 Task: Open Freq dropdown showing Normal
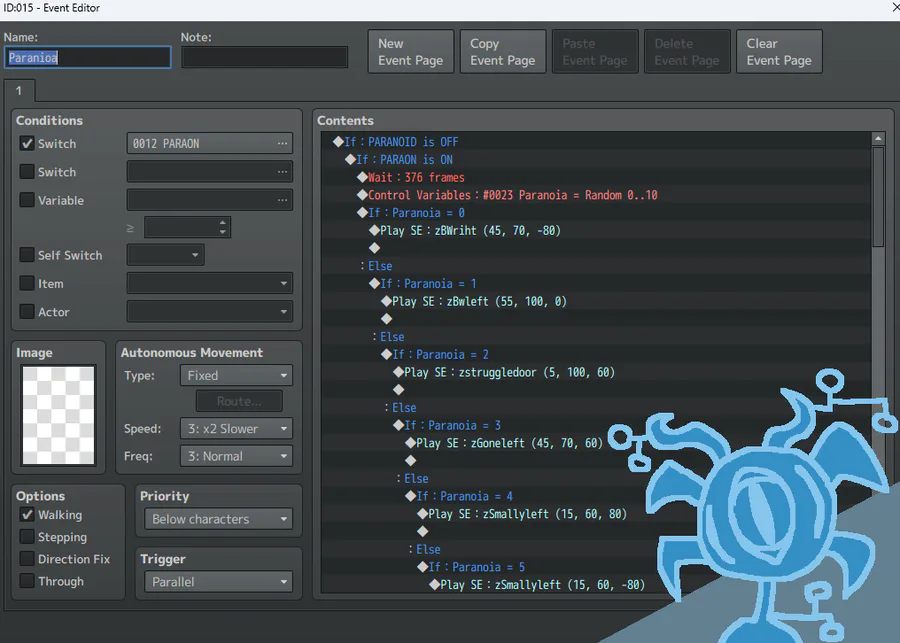click(236, 456)
